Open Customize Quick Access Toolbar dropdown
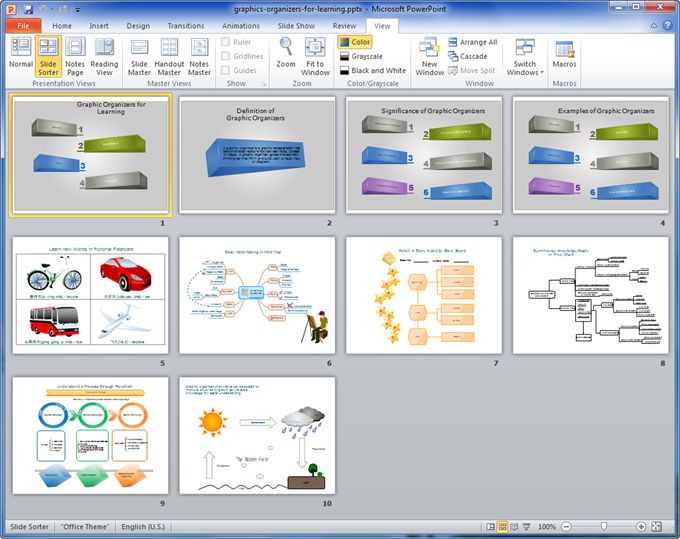Screen dimensions: 680x539 78,10
